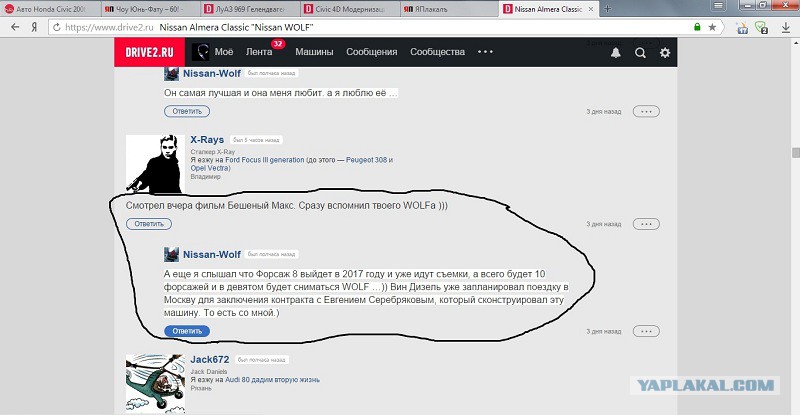Open Peugeot 308 car link

(x=366, y=160)
